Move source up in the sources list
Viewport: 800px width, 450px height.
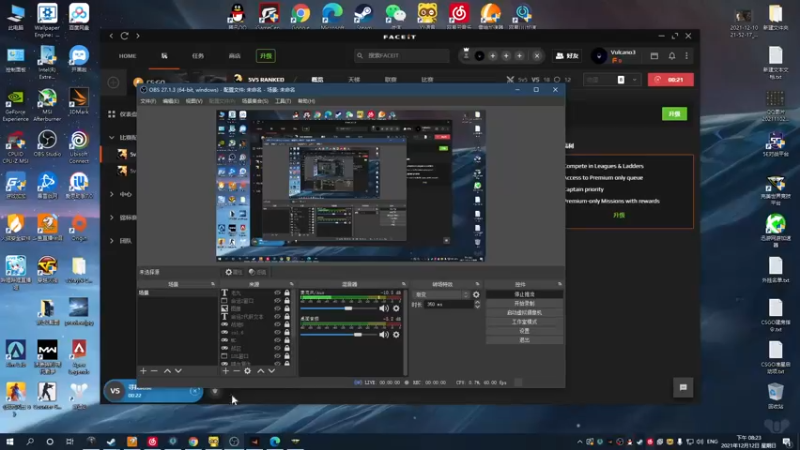[261, 371]
